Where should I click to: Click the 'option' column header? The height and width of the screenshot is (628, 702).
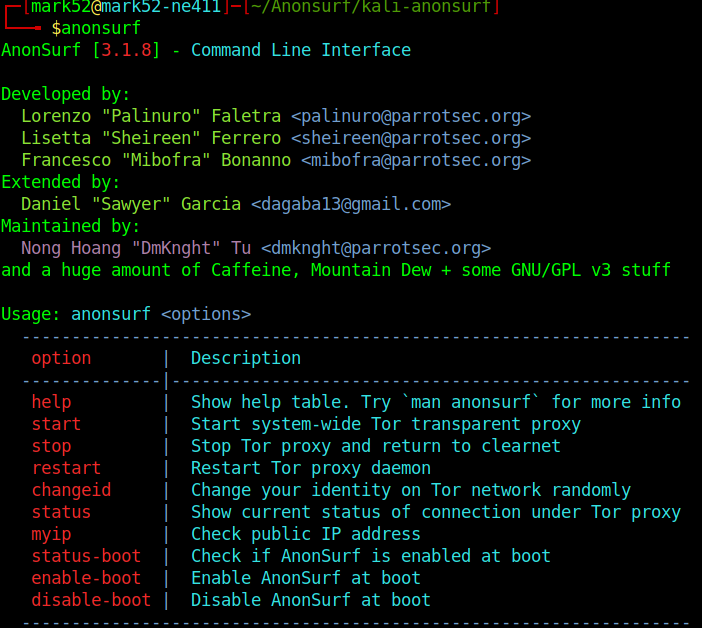[x=61, y=358]
